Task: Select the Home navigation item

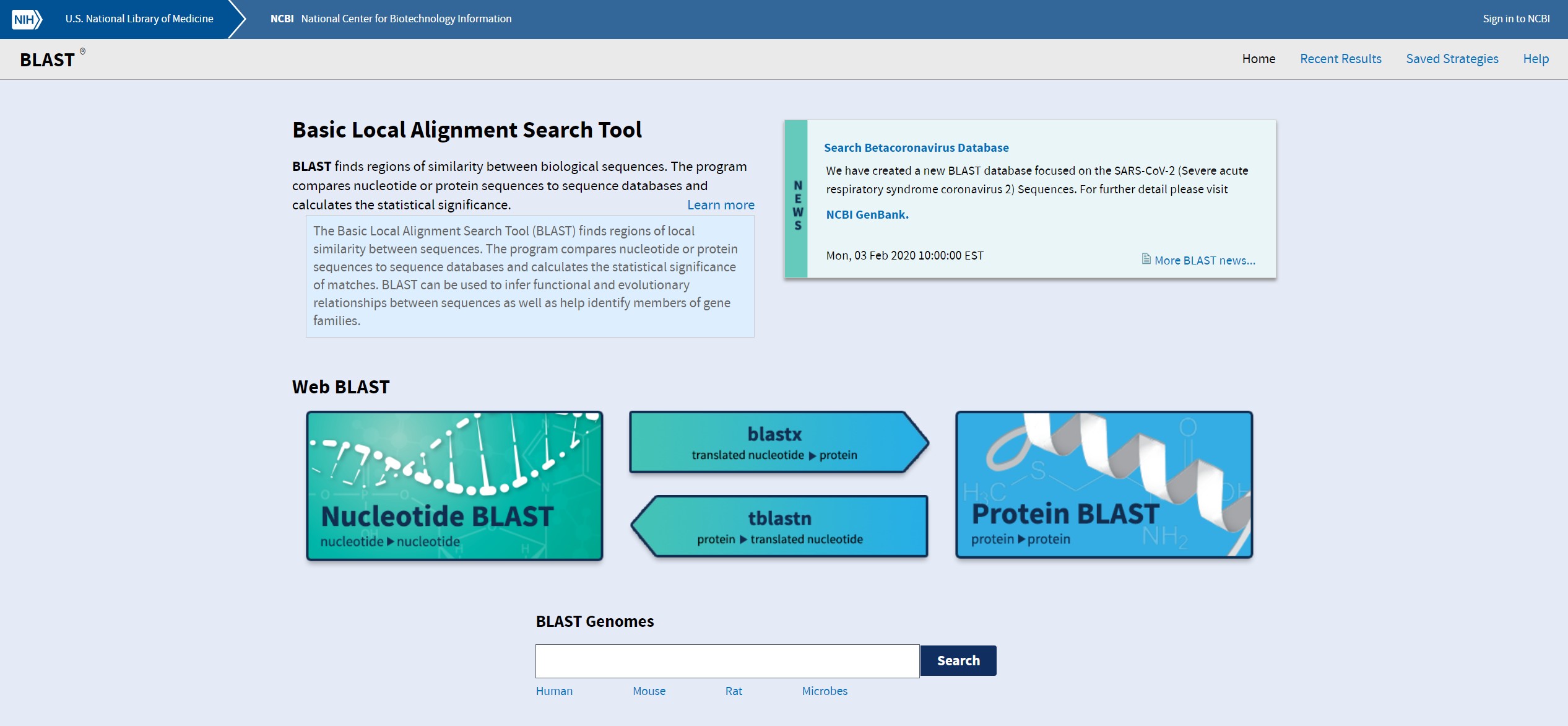Action: [x=1258, y=59]
